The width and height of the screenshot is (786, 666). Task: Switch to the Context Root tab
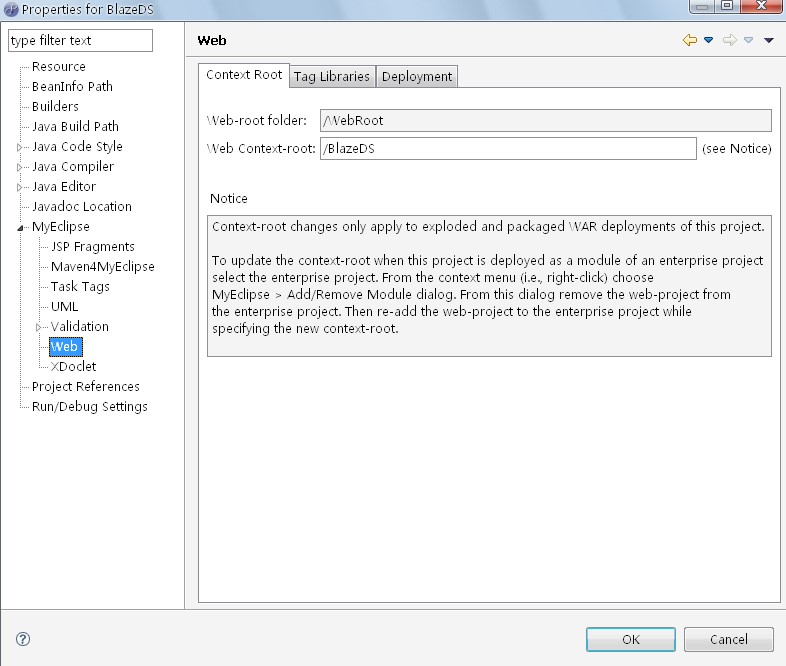244,75
